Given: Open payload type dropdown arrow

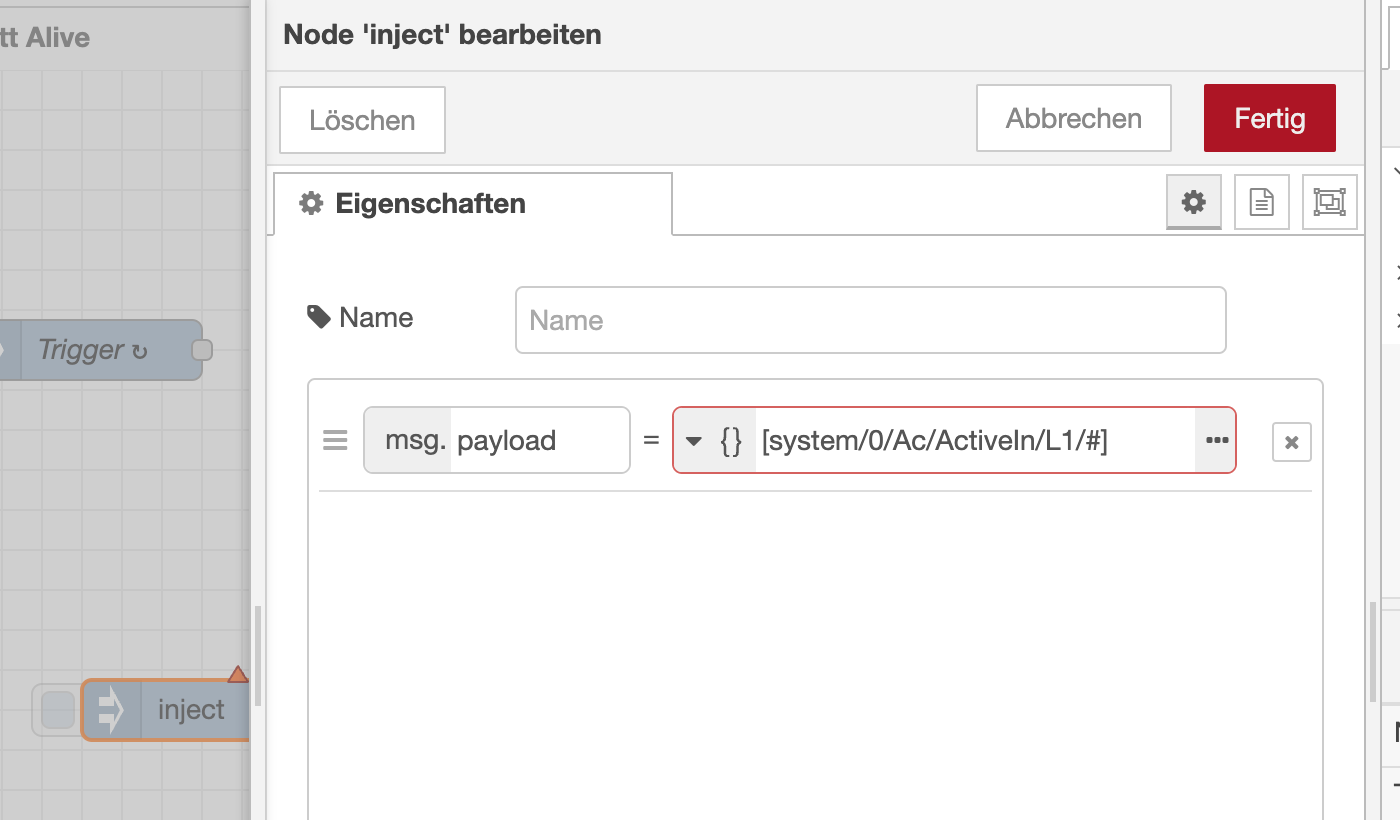Looking at the screenshot, I should coord(693,441).
